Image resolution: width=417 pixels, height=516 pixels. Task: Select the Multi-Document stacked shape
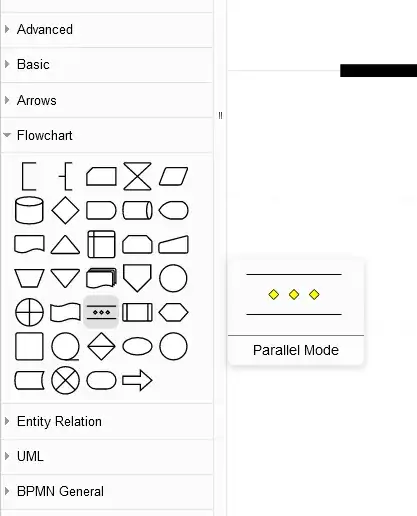101,278
